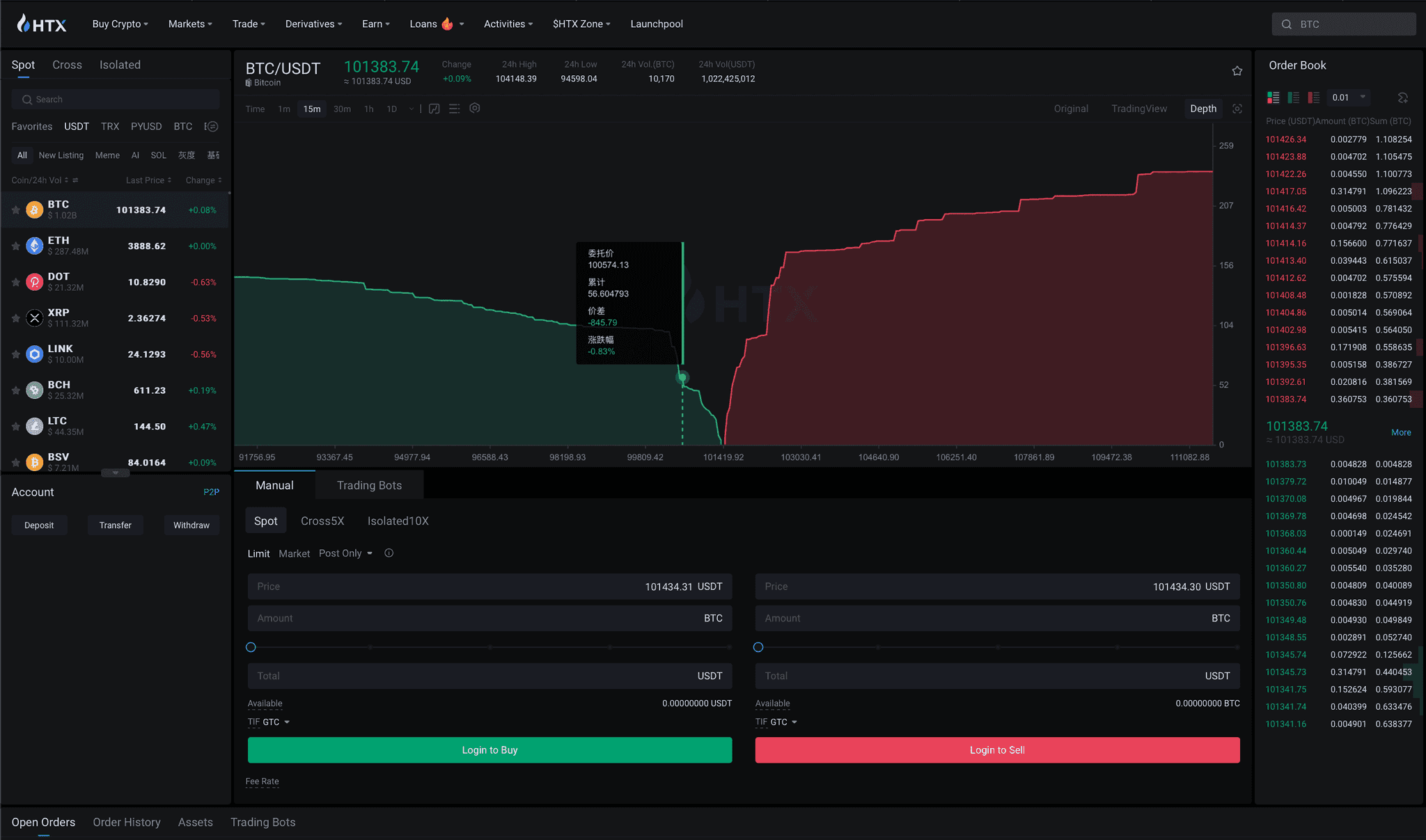Open the chart settings gear icon
The width and height of the screenshot is (1426, 840).
click(x=475, y=109)
